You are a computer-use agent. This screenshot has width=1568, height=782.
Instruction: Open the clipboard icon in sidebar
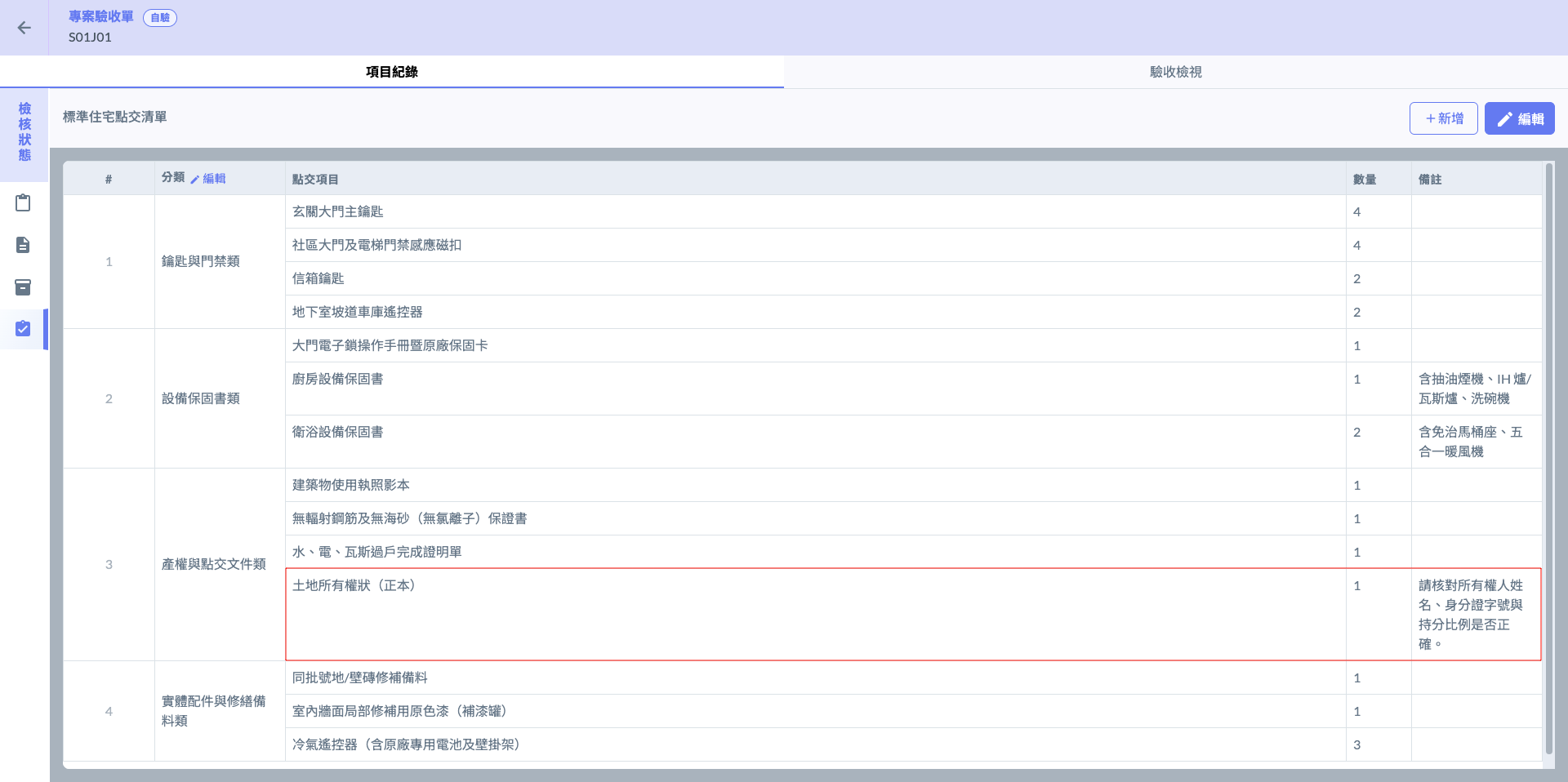coord(23,202)
